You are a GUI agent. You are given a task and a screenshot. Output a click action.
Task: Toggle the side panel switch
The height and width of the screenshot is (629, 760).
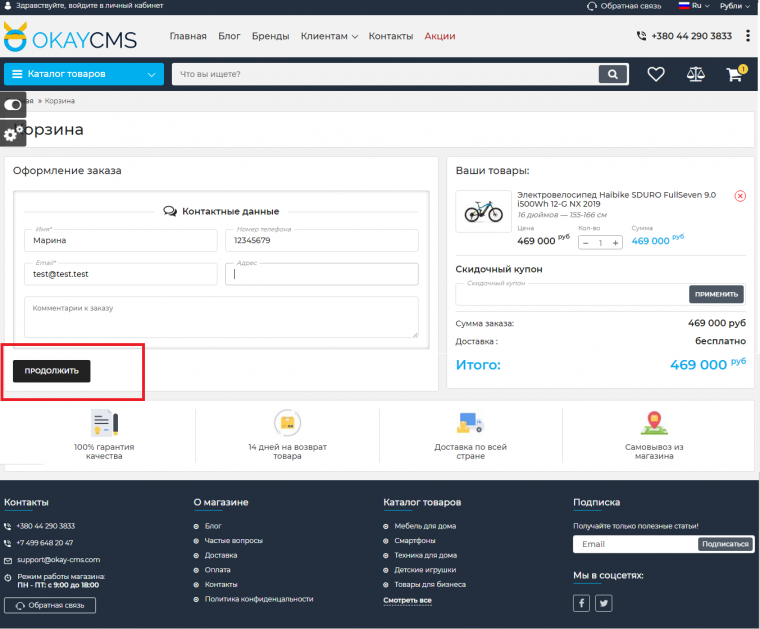coord(13,104)
